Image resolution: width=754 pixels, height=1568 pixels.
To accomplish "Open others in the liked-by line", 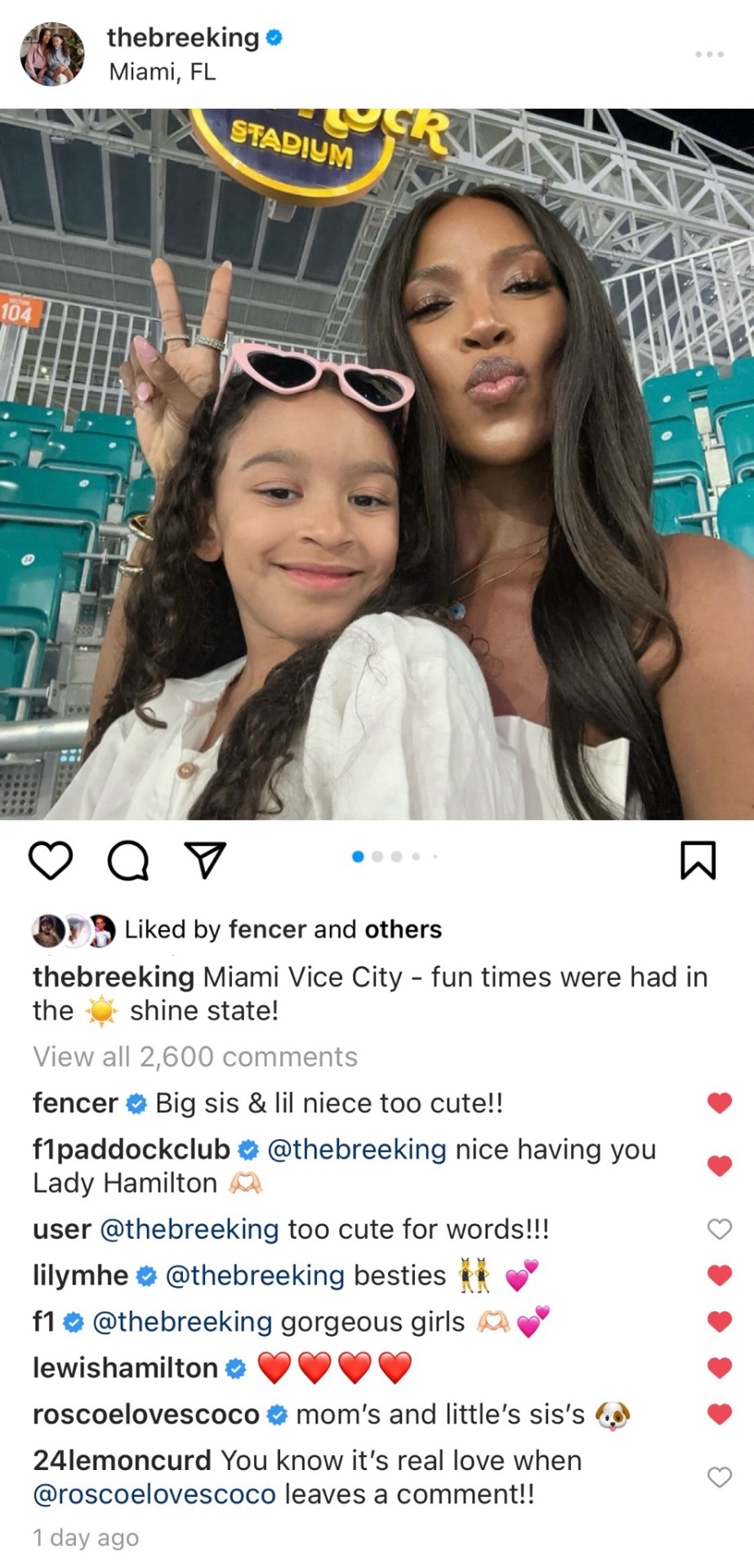I will pyautogui.click(x=403, y=929).
